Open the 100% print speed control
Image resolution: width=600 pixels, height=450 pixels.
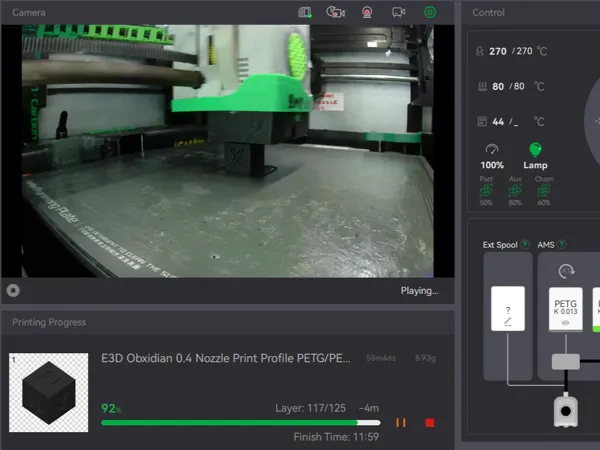492,157
